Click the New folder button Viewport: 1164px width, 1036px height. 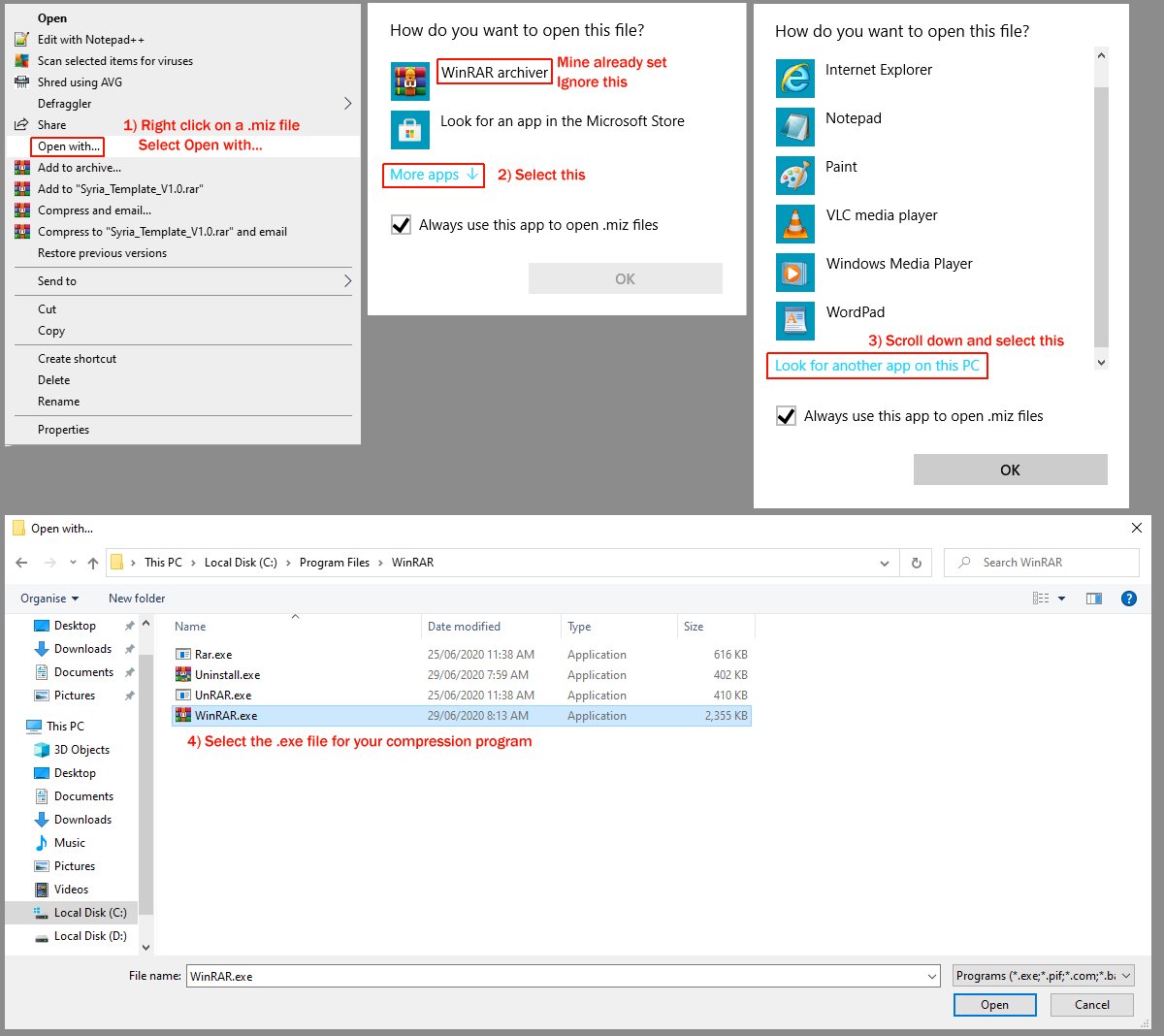[x=137, y=599]
